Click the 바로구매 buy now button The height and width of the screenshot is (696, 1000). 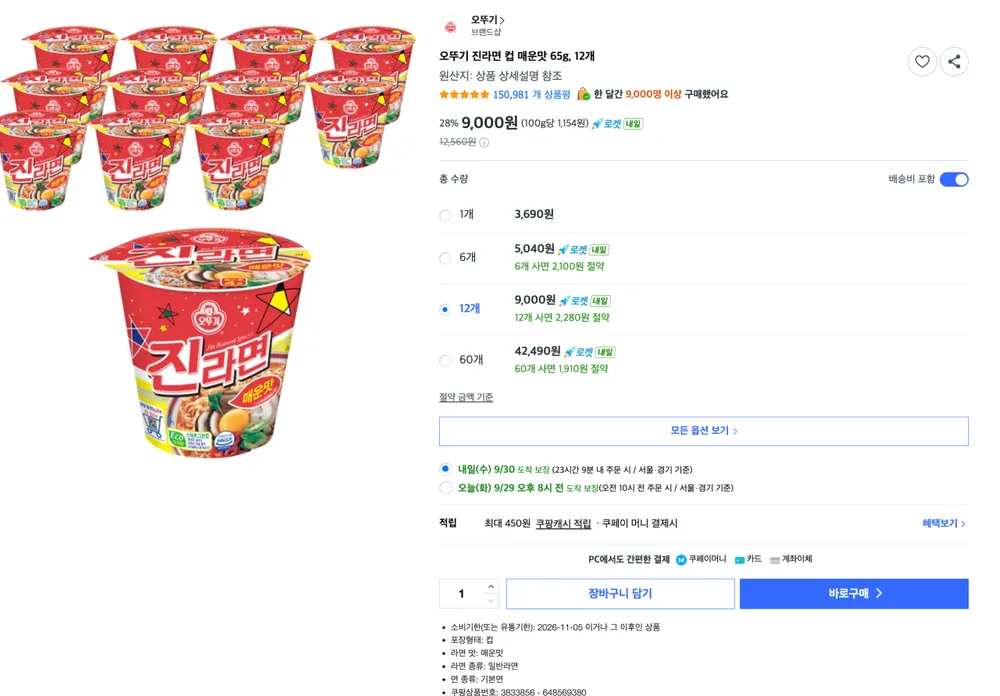tap(854, 594)
